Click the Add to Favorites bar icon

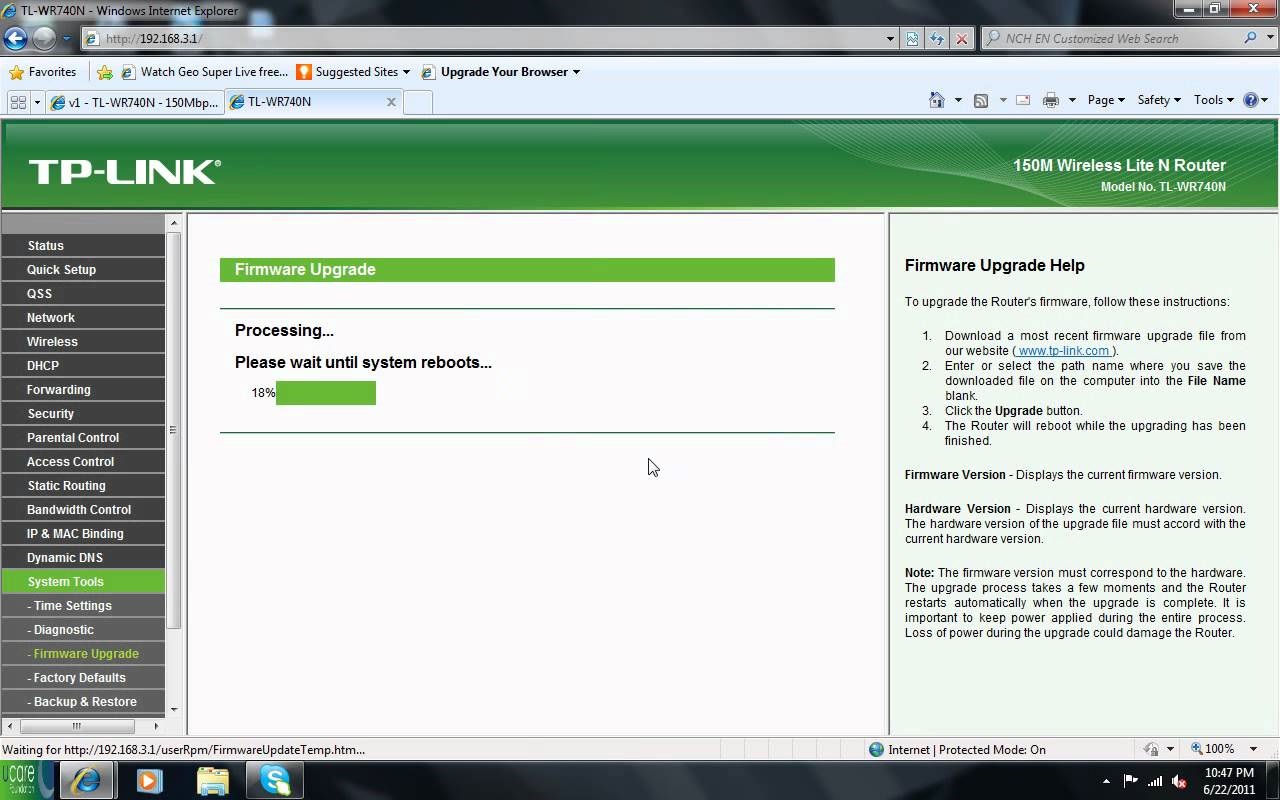106,72
